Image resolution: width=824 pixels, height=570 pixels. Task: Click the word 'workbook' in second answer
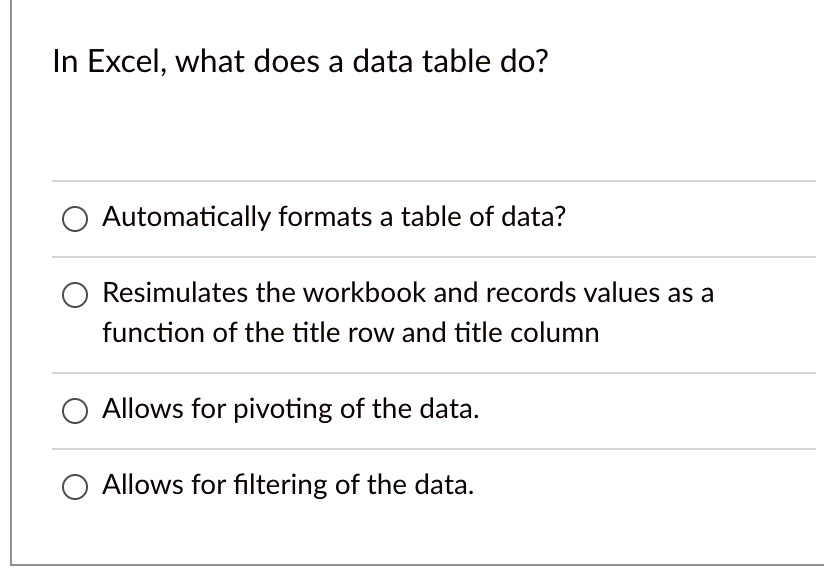coord(366,293)
